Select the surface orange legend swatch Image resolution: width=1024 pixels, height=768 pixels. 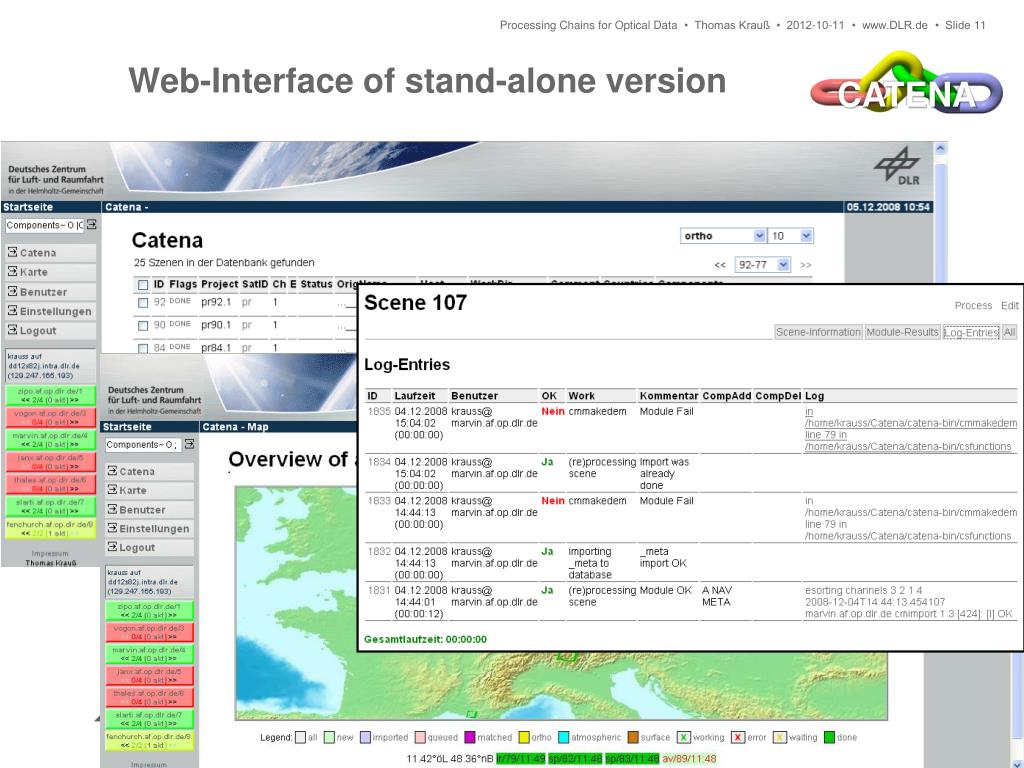point(633,737)
